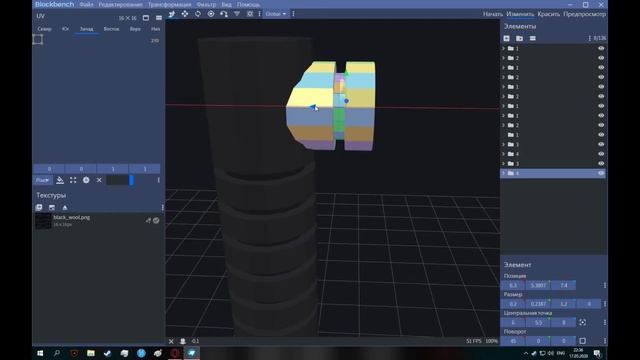Toggle visibility of folder without expand arrow

click(x=601, y=135)
